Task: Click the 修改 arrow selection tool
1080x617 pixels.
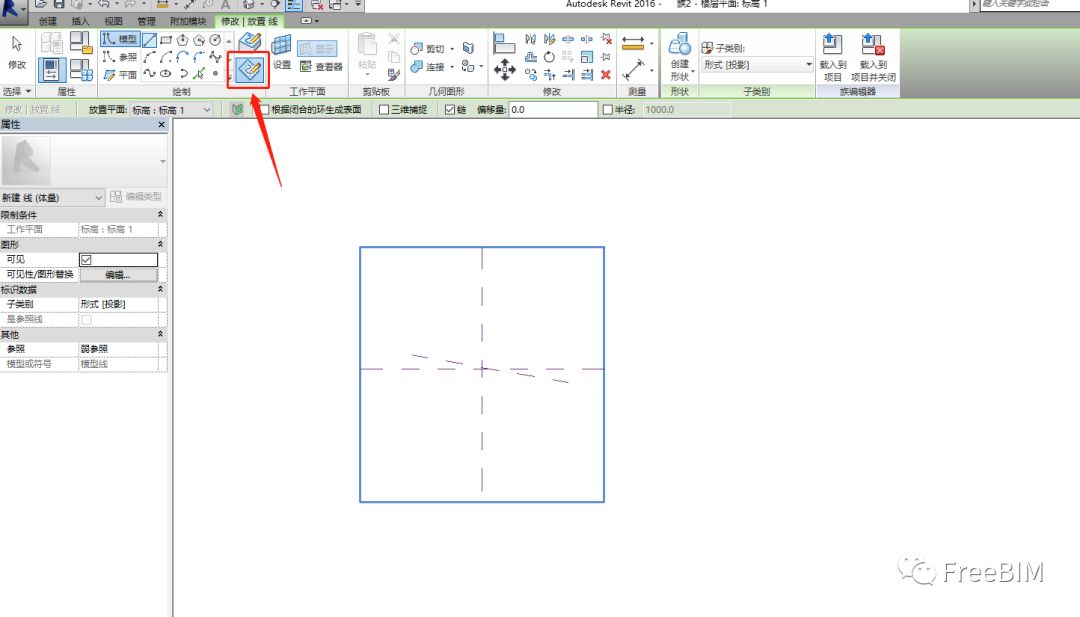Action: [17, 51]
